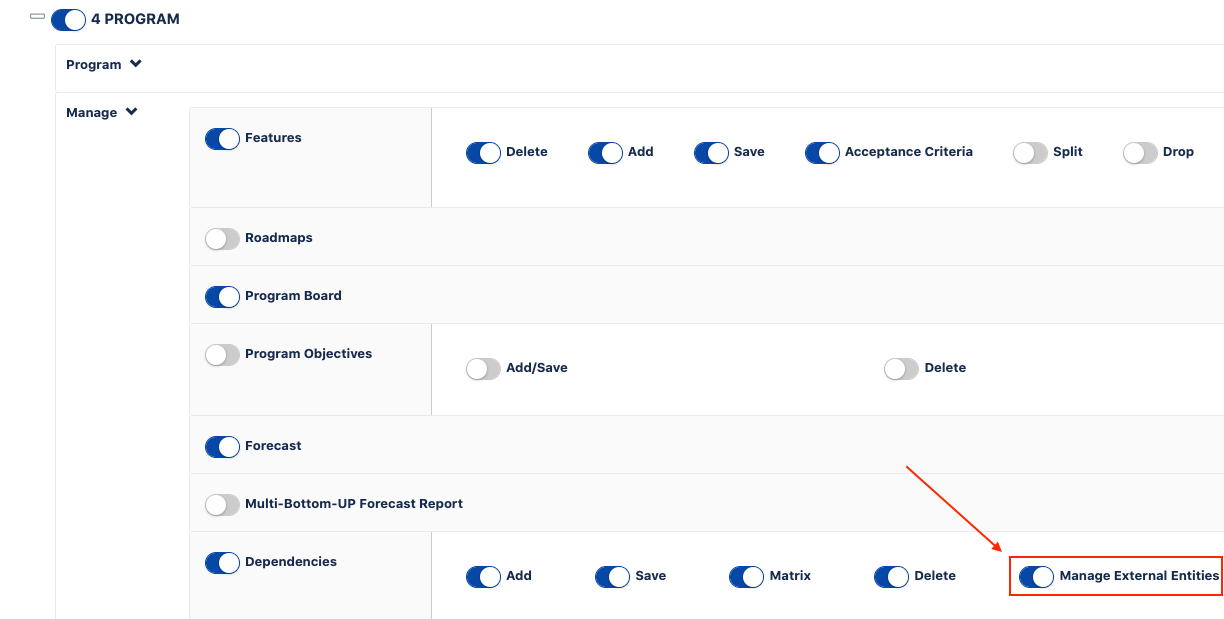The width and height of the screenshot is (1224, 619).
Task: Turn off Acceptance Criteria toggle
Action: coord(822,152)
